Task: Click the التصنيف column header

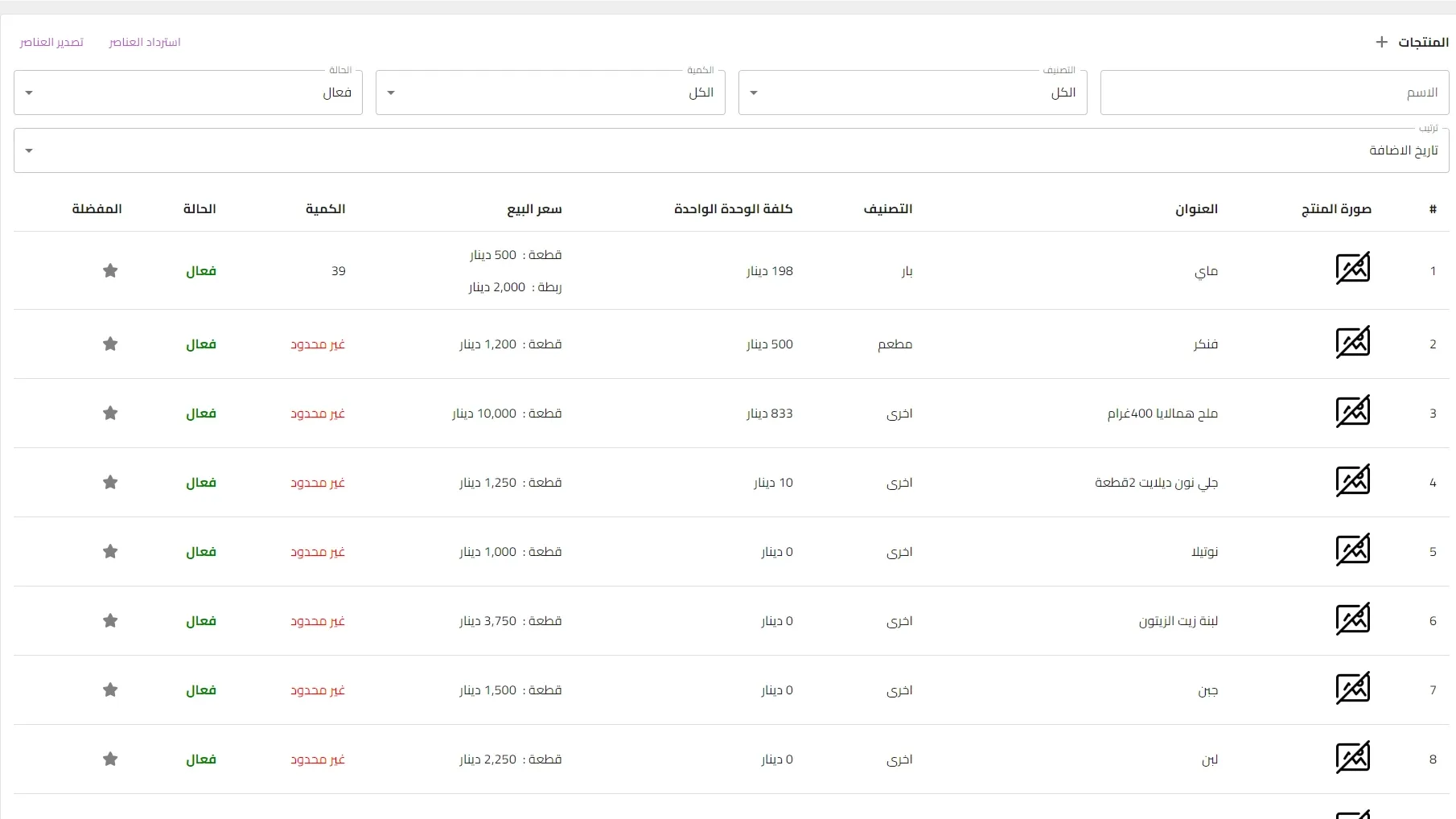Action: click(888, 209)
